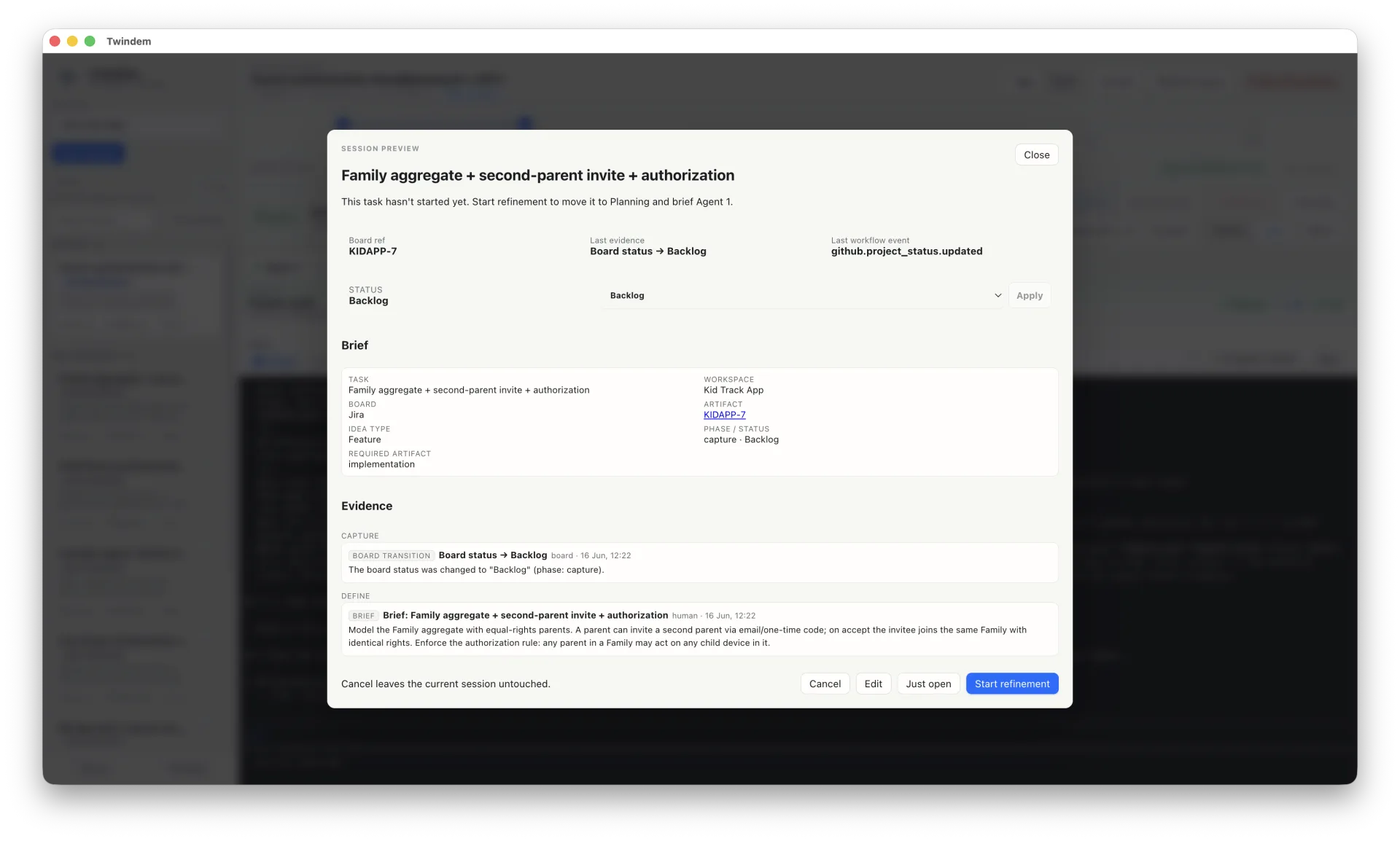1400x841 pixels.
Task: Select the dialog title Family aggregate heading
Action: tap(537, 175)
